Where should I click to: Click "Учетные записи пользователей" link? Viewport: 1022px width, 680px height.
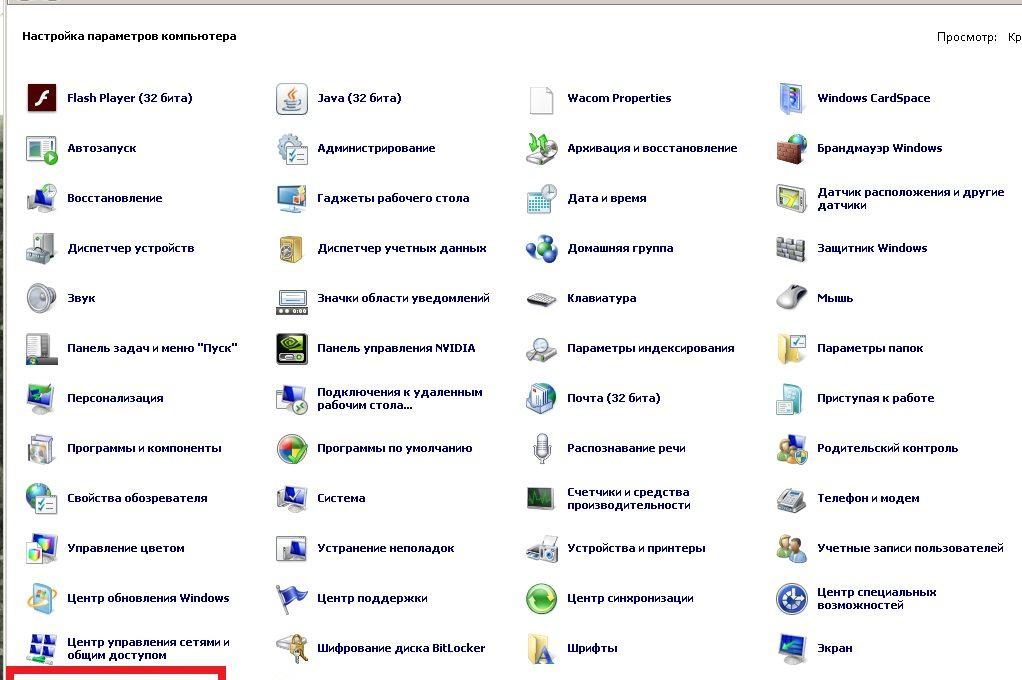coord(911,548)
